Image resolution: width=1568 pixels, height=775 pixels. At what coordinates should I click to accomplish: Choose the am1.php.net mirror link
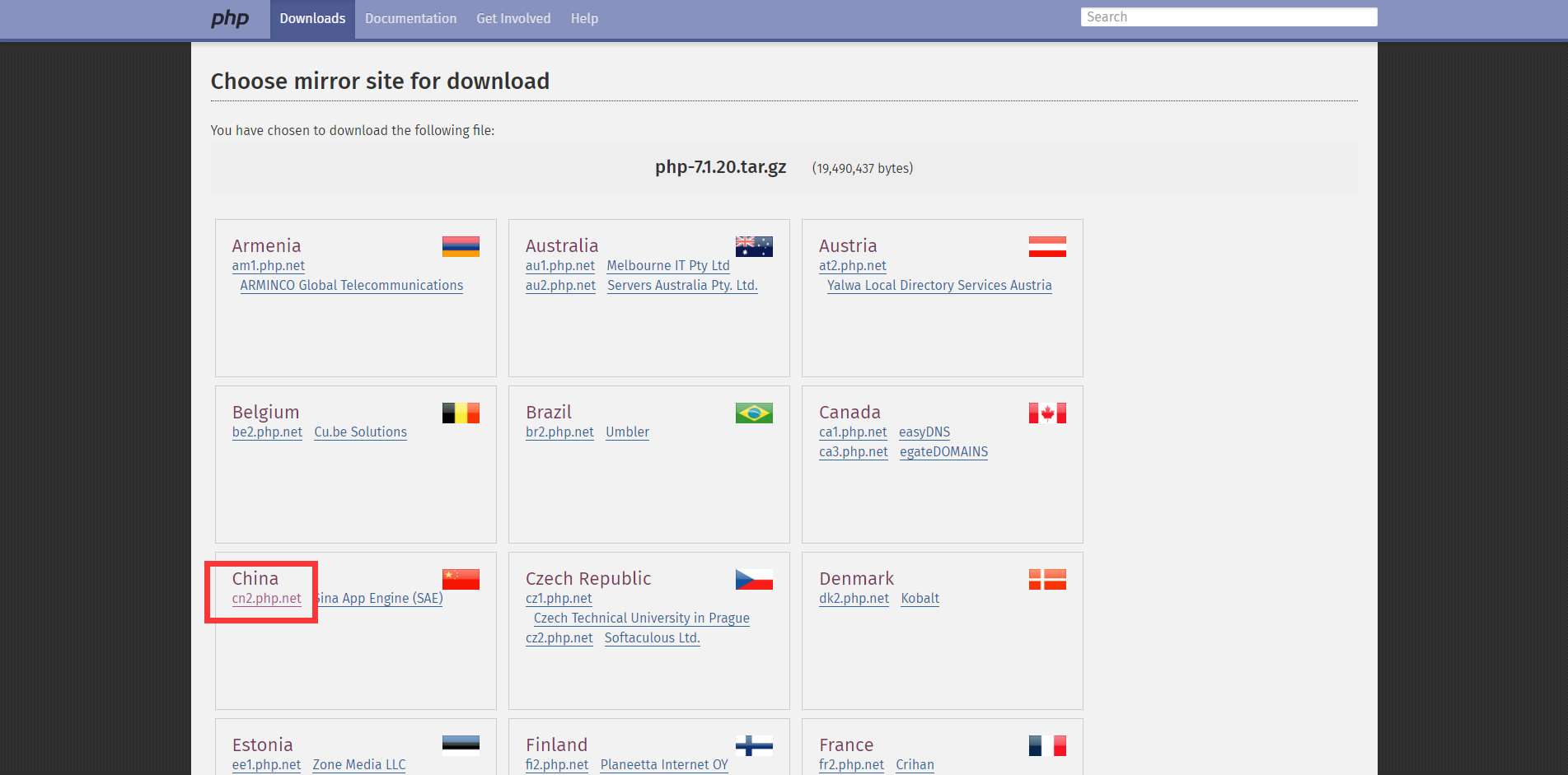[268, 266]
